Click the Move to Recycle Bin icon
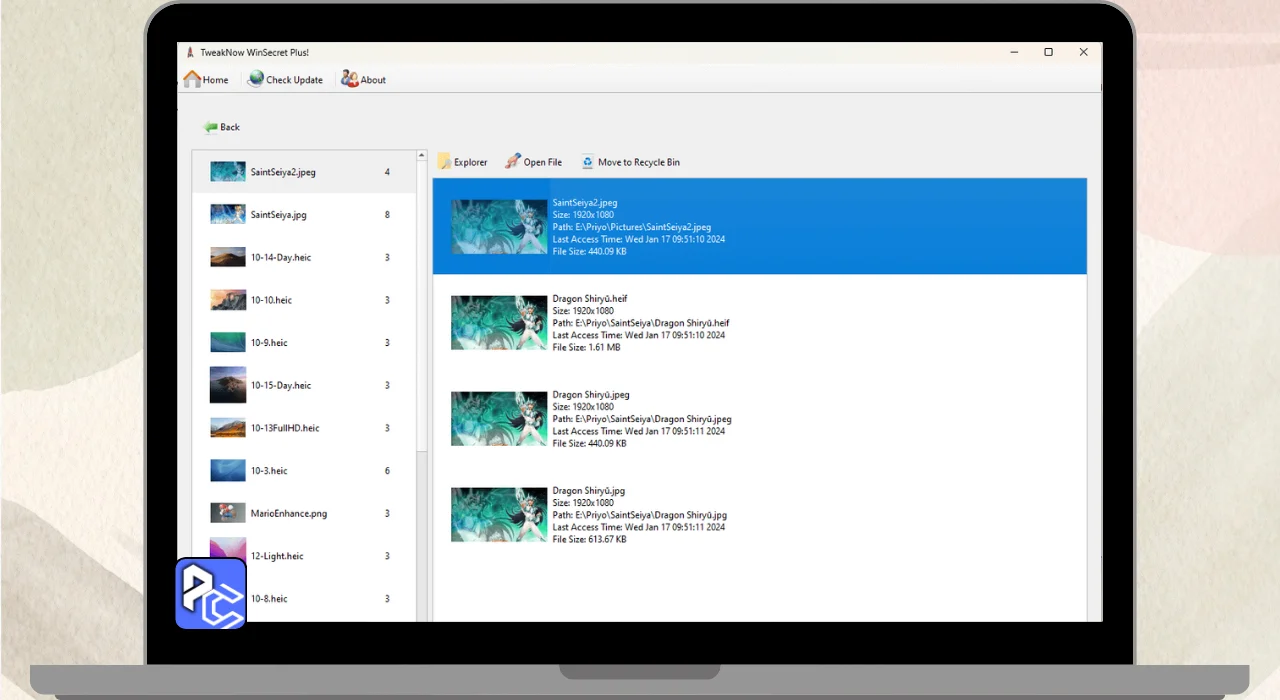This screenshot has height=700, width=1280. [x=588, y=162]
